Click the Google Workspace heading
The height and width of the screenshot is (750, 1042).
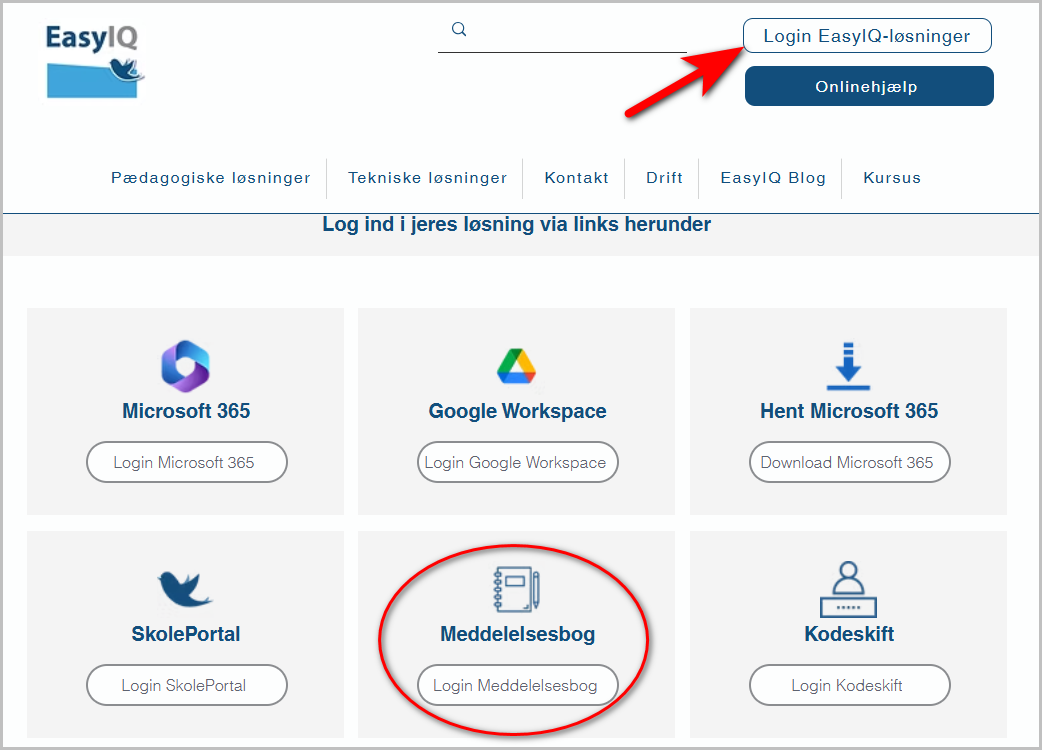coord(518,411)
